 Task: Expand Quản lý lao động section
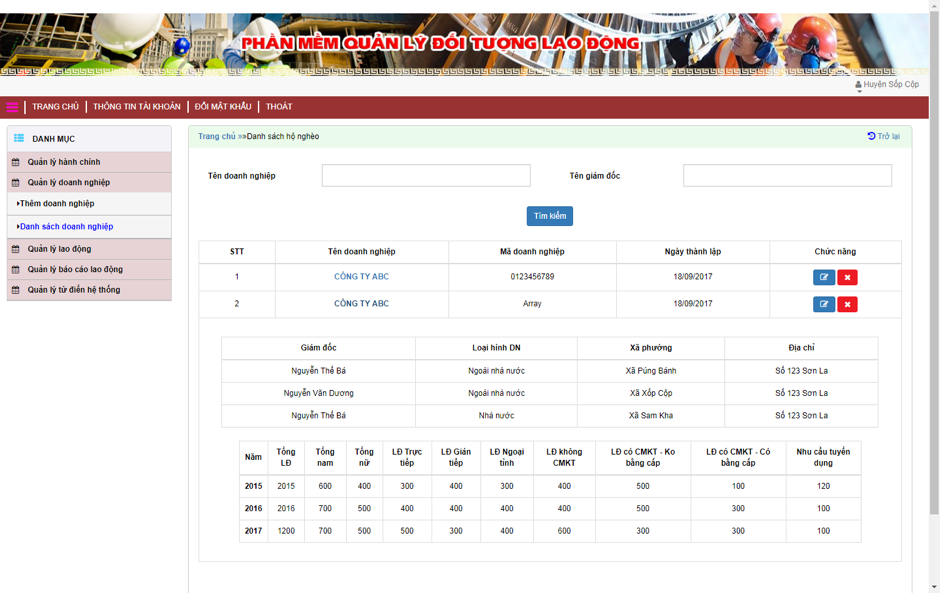59,249
